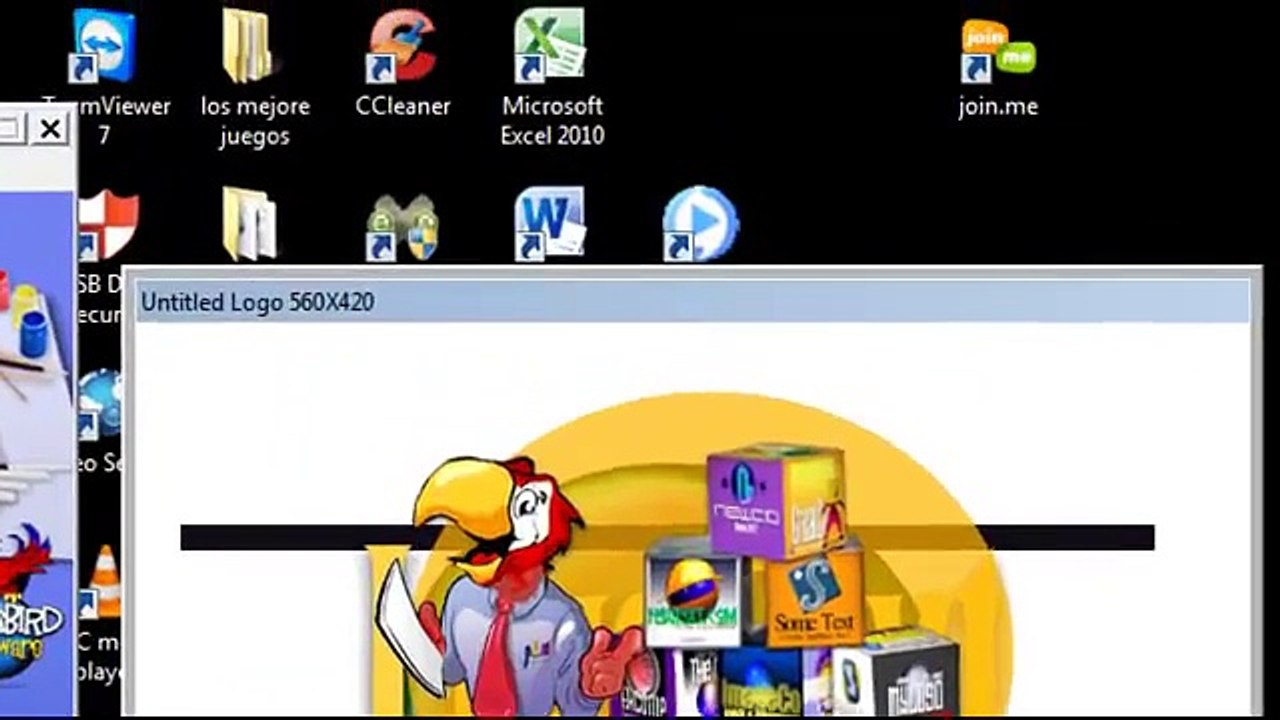Select the red and white shield shortcut icon
The width and height of the screenshot is (1280, 720).
[107, 226]
